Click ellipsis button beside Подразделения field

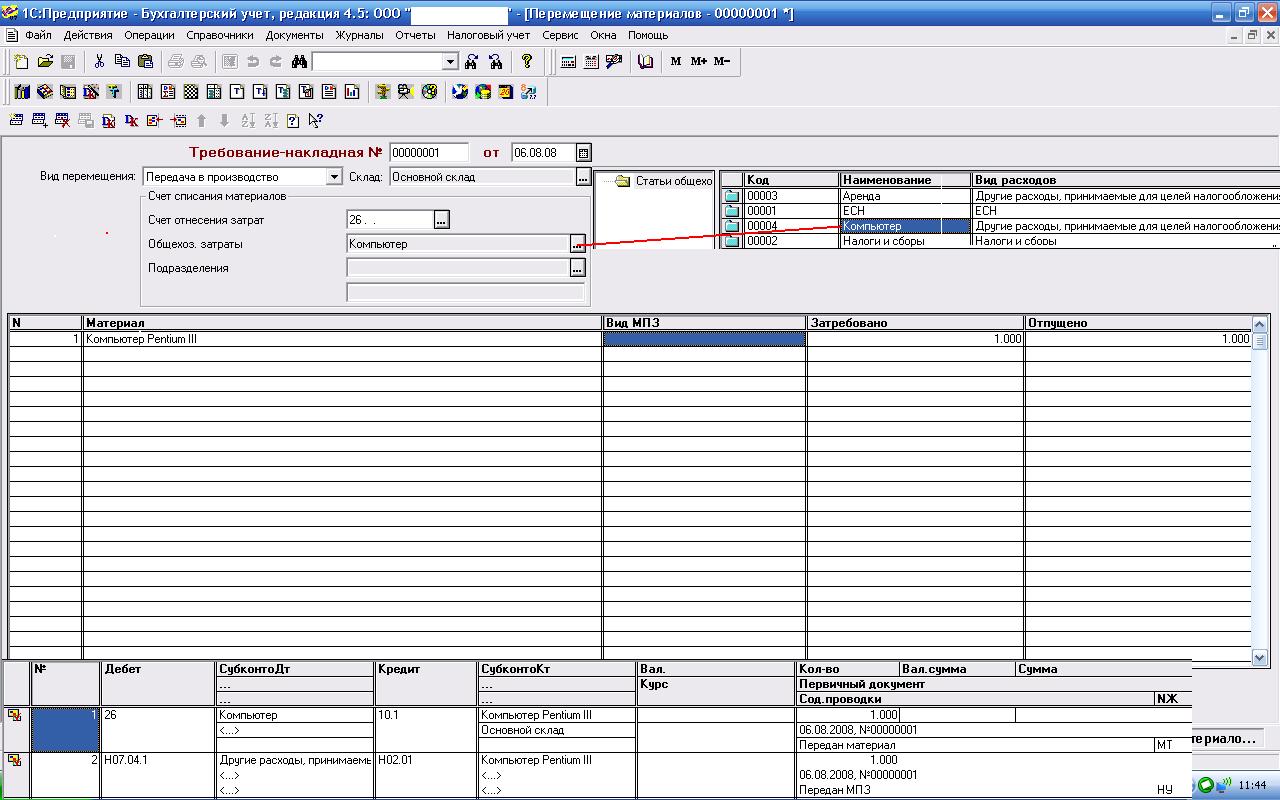577,268
